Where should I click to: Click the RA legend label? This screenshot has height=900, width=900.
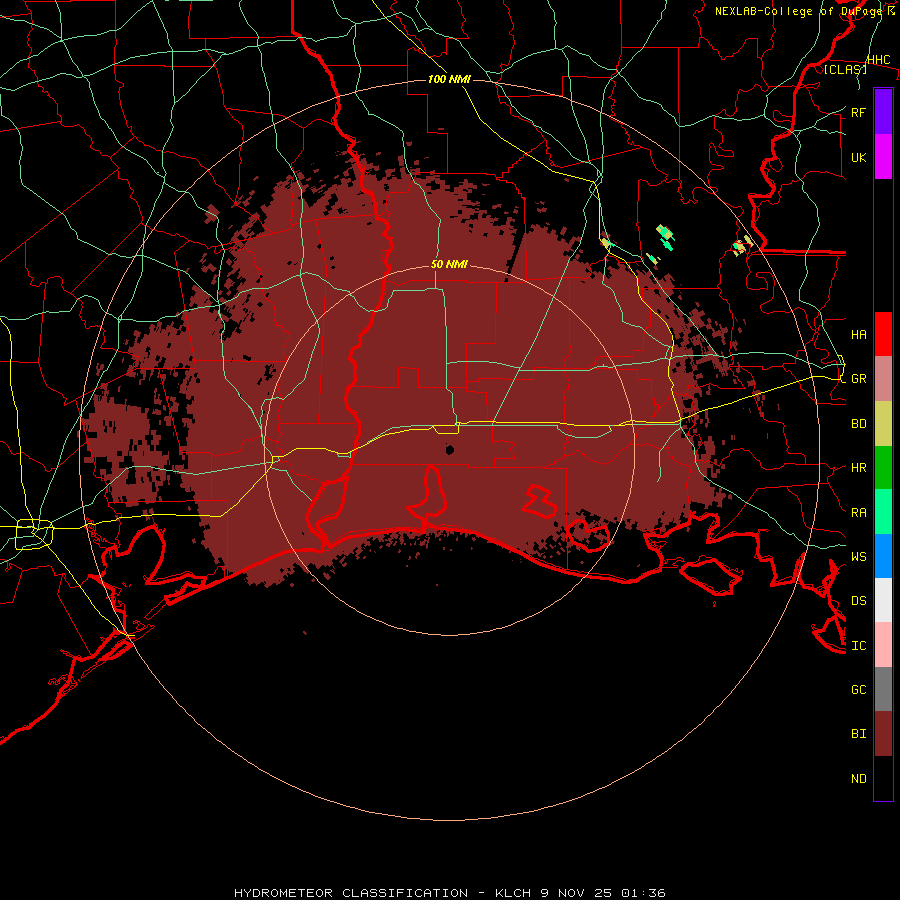(x=858, y=513)
